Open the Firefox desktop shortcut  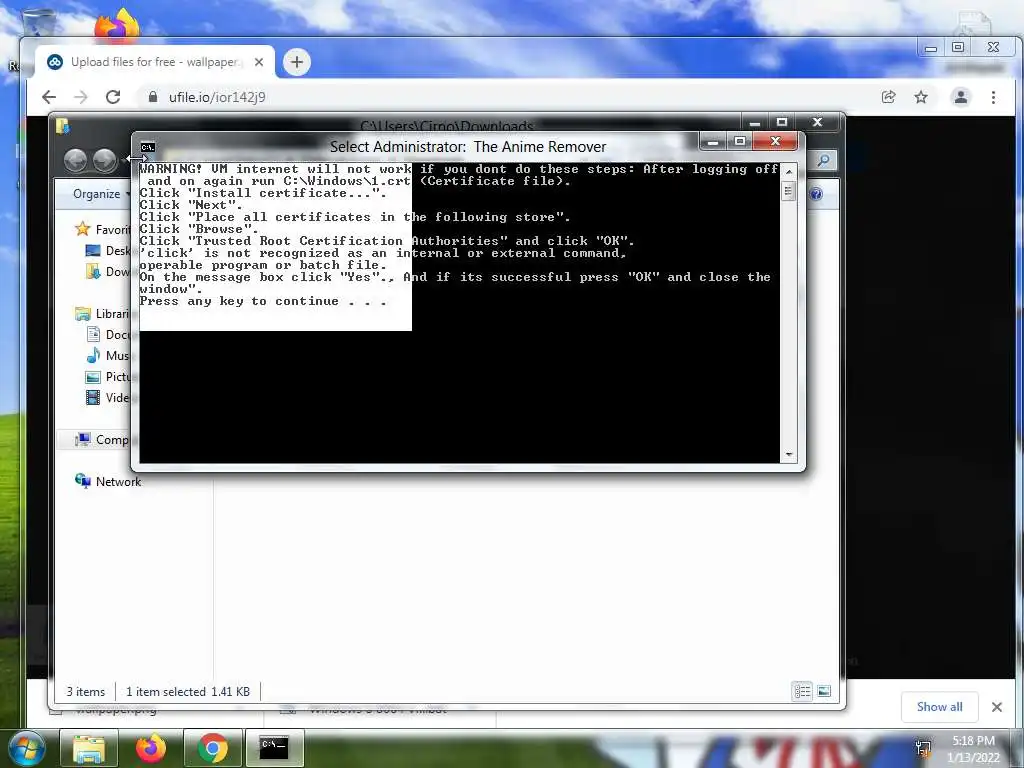[118, 26]
